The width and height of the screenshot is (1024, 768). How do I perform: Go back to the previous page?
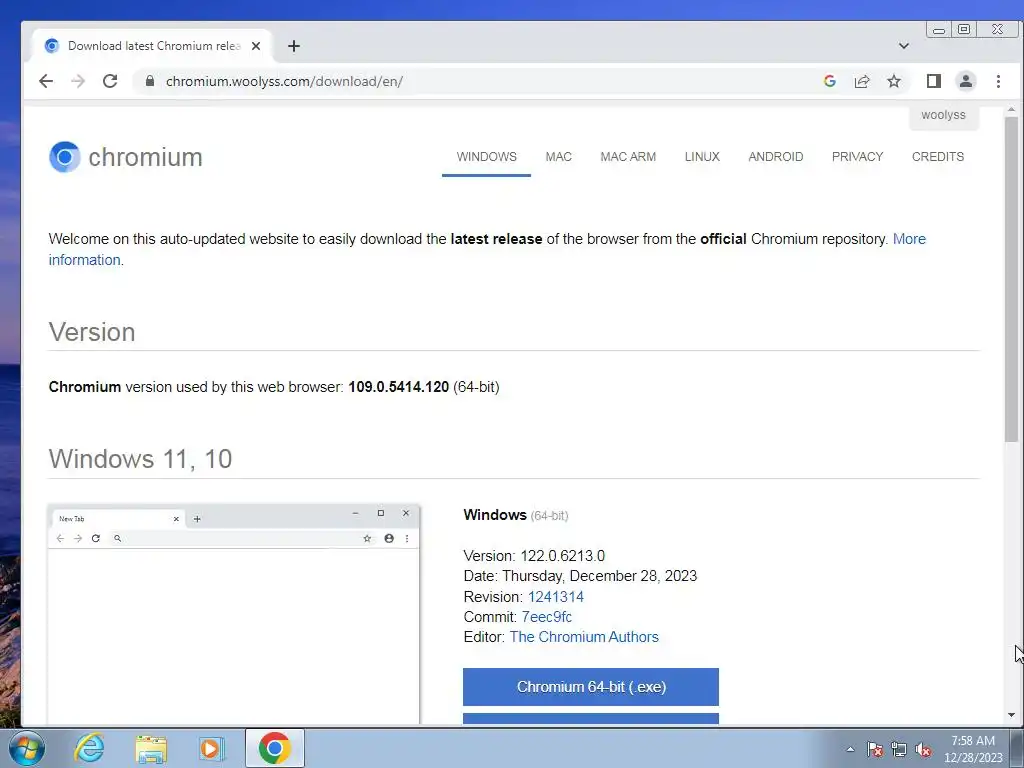click(46, 81)
